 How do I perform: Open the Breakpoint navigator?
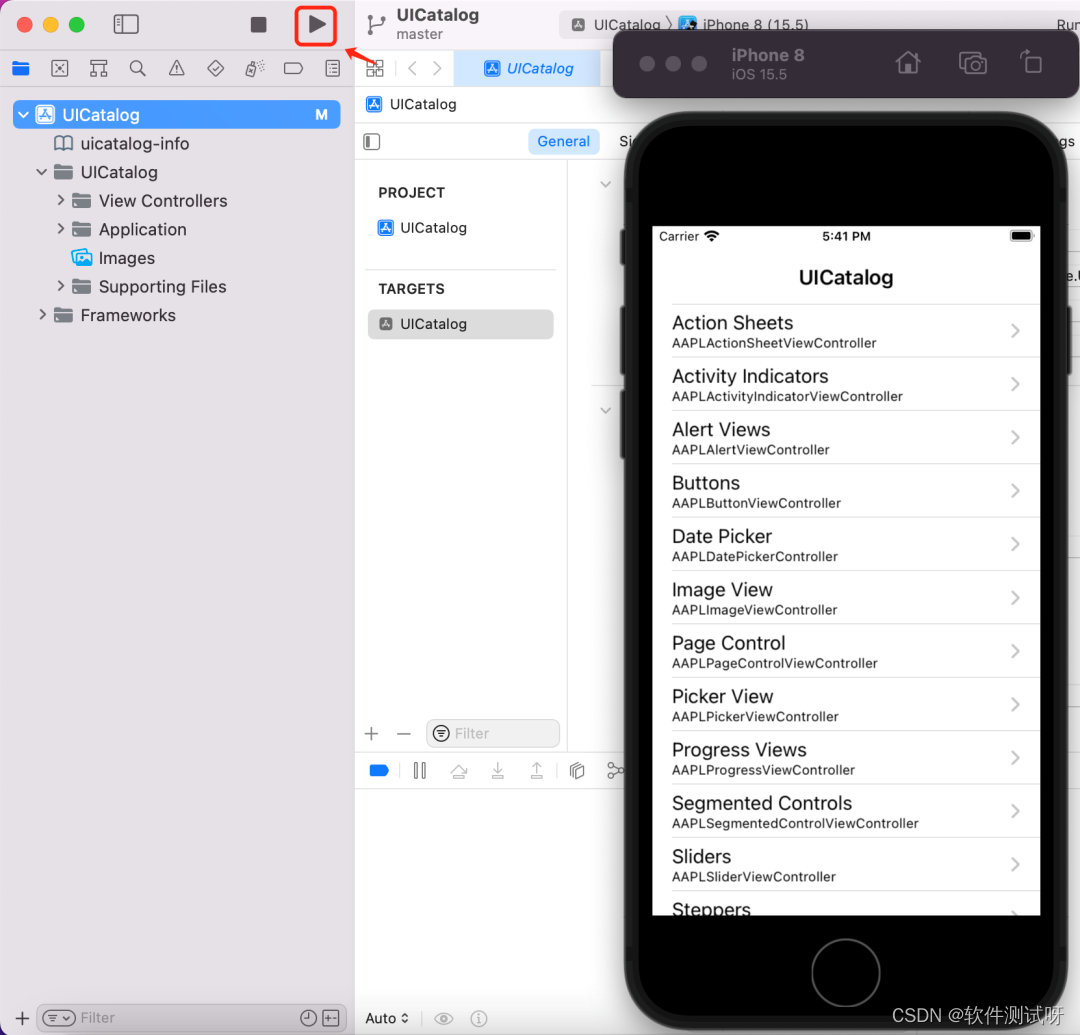click(293, 68)
